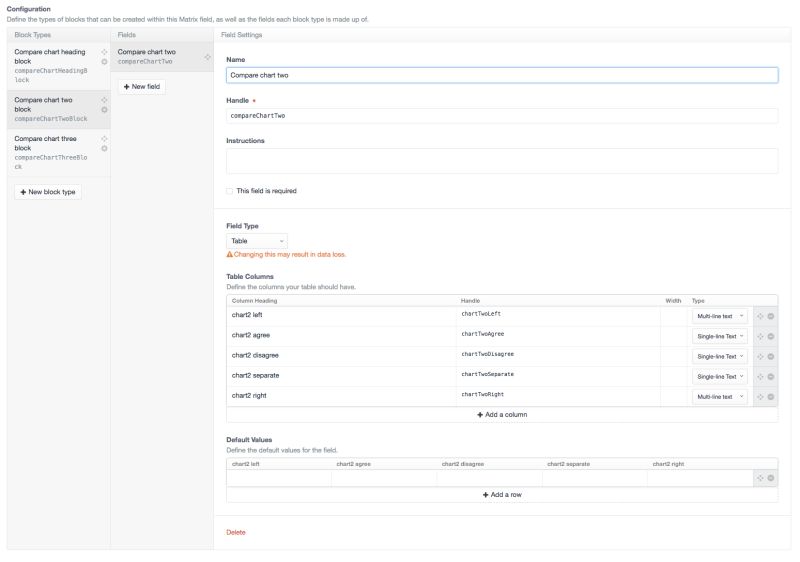Open type dropdown for chart2 right column
This screenshot has width=800, height=562.
(719, 397)
